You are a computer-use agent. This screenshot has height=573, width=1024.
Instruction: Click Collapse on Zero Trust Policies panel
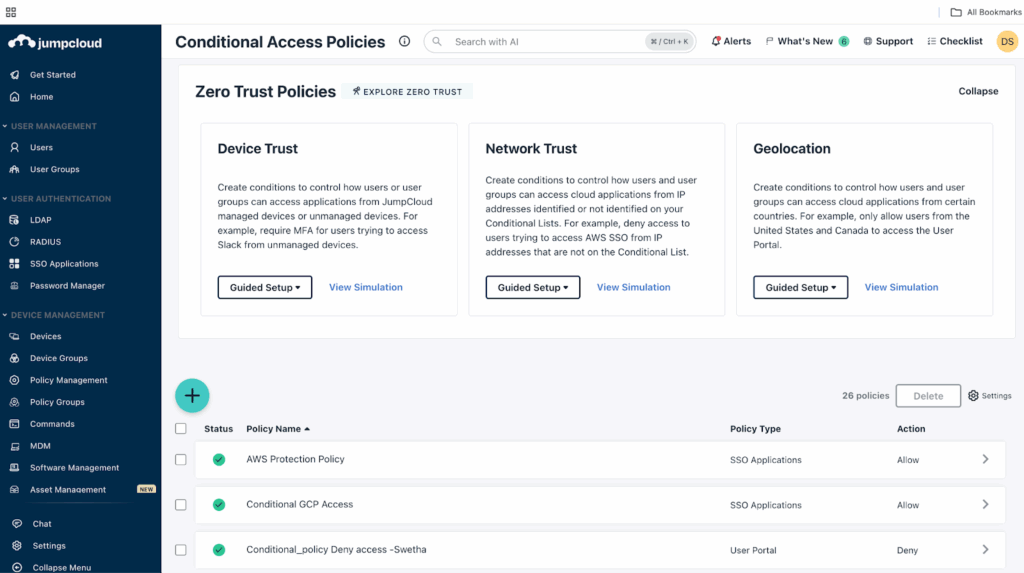click(x=978, y=91)
